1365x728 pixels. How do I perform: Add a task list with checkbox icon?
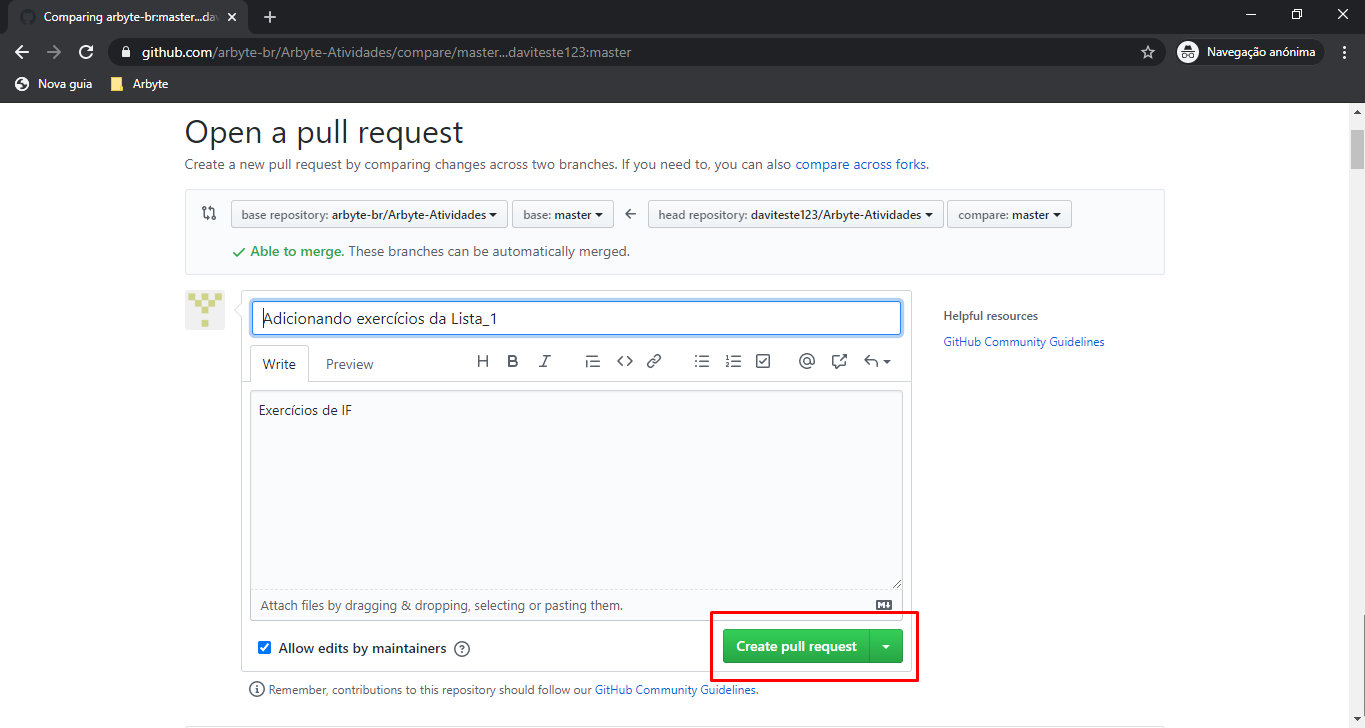[x=763, y=362]
